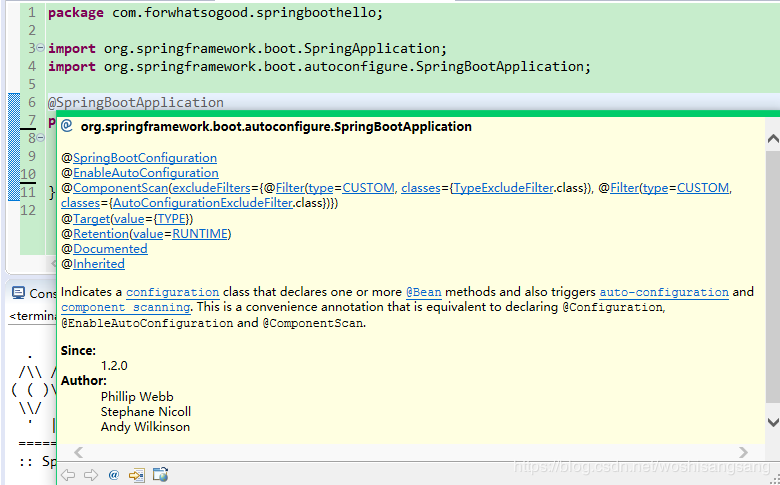Open the TypeExcludeFilter link
Viewport: 780px width, 485px height.
click(504, 188)
